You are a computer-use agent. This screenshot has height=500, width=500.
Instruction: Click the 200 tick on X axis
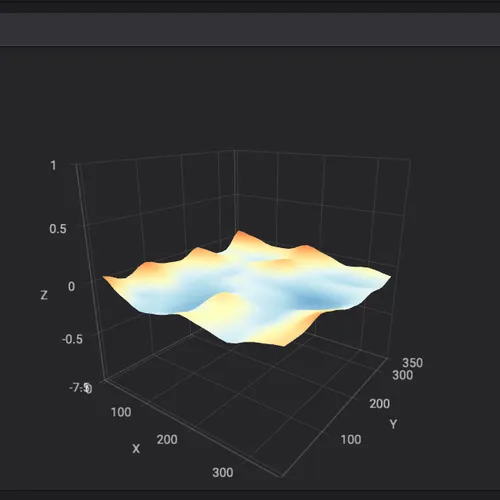click(x=167, y=440)
